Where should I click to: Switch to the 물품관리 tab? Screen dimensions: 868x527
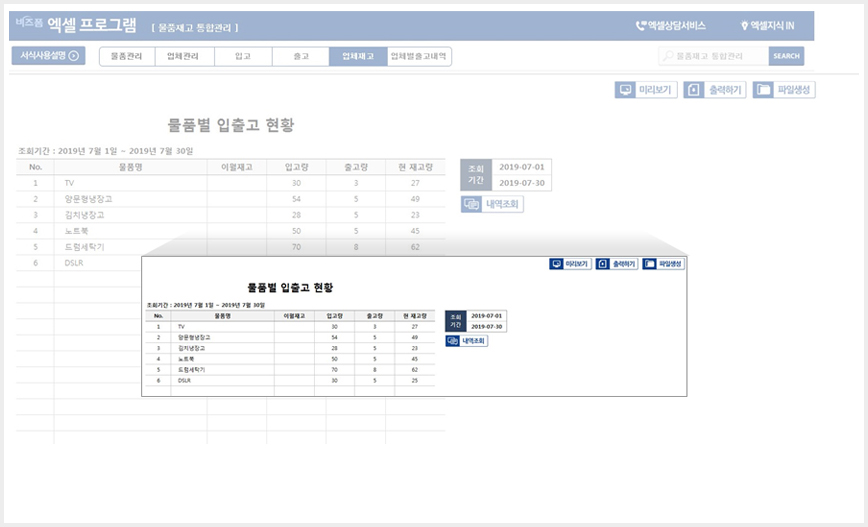pos(127,56)
